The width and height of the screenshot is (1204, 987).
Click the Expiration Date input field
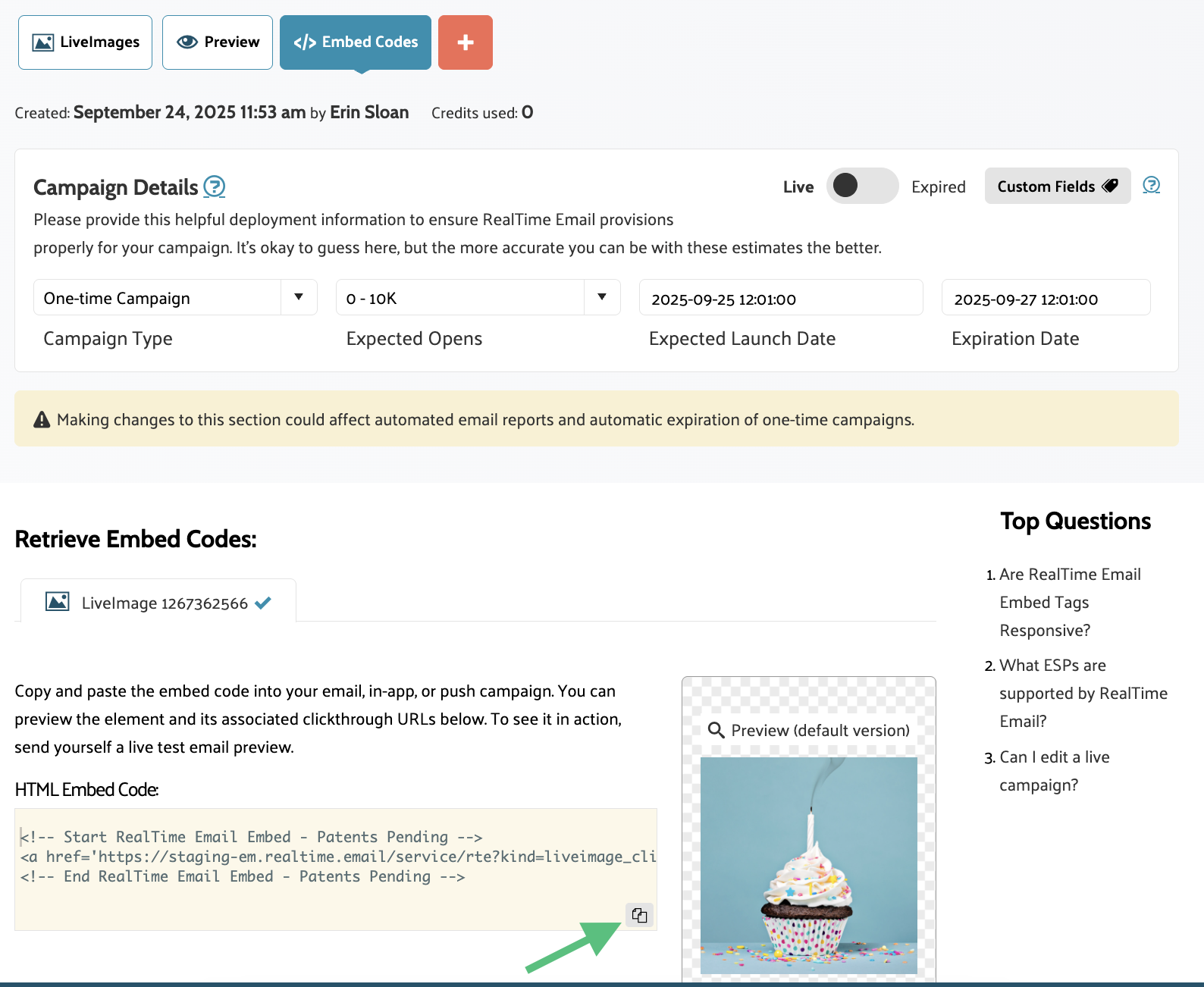click(x=1045, y=299)
